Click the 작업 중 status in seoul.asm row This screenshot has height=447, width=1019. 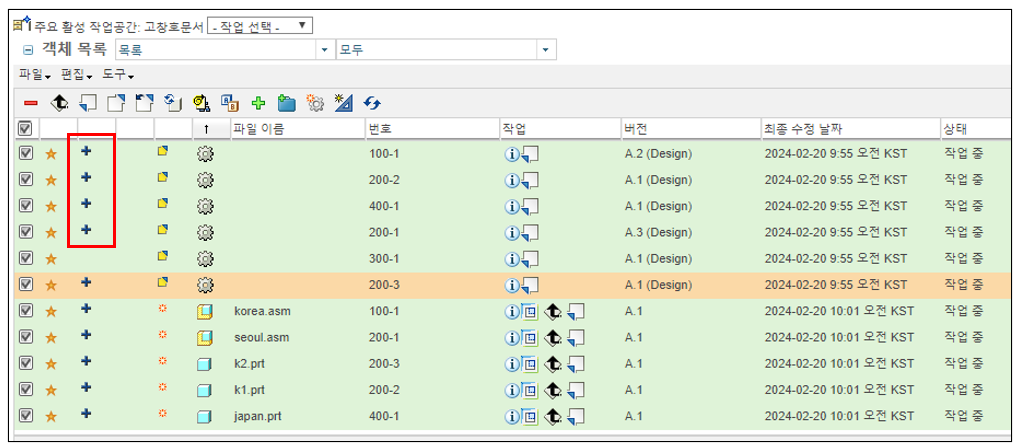coord(963,338)
